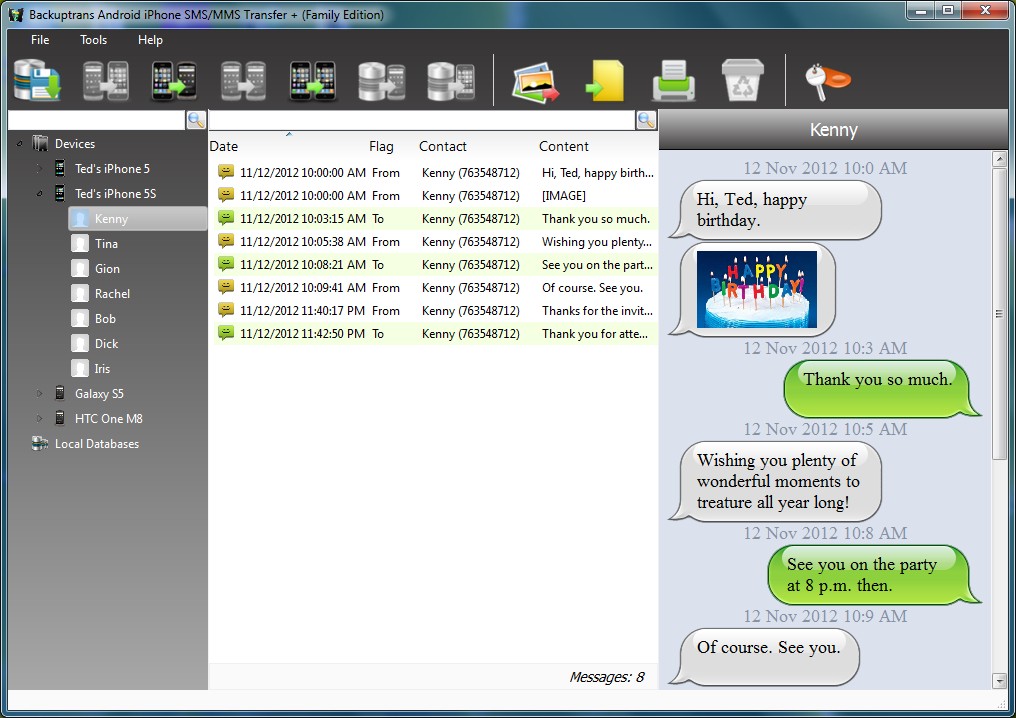Focus the message search input field
Viewport: 1016px width, 718px height.
pos(422,120)
